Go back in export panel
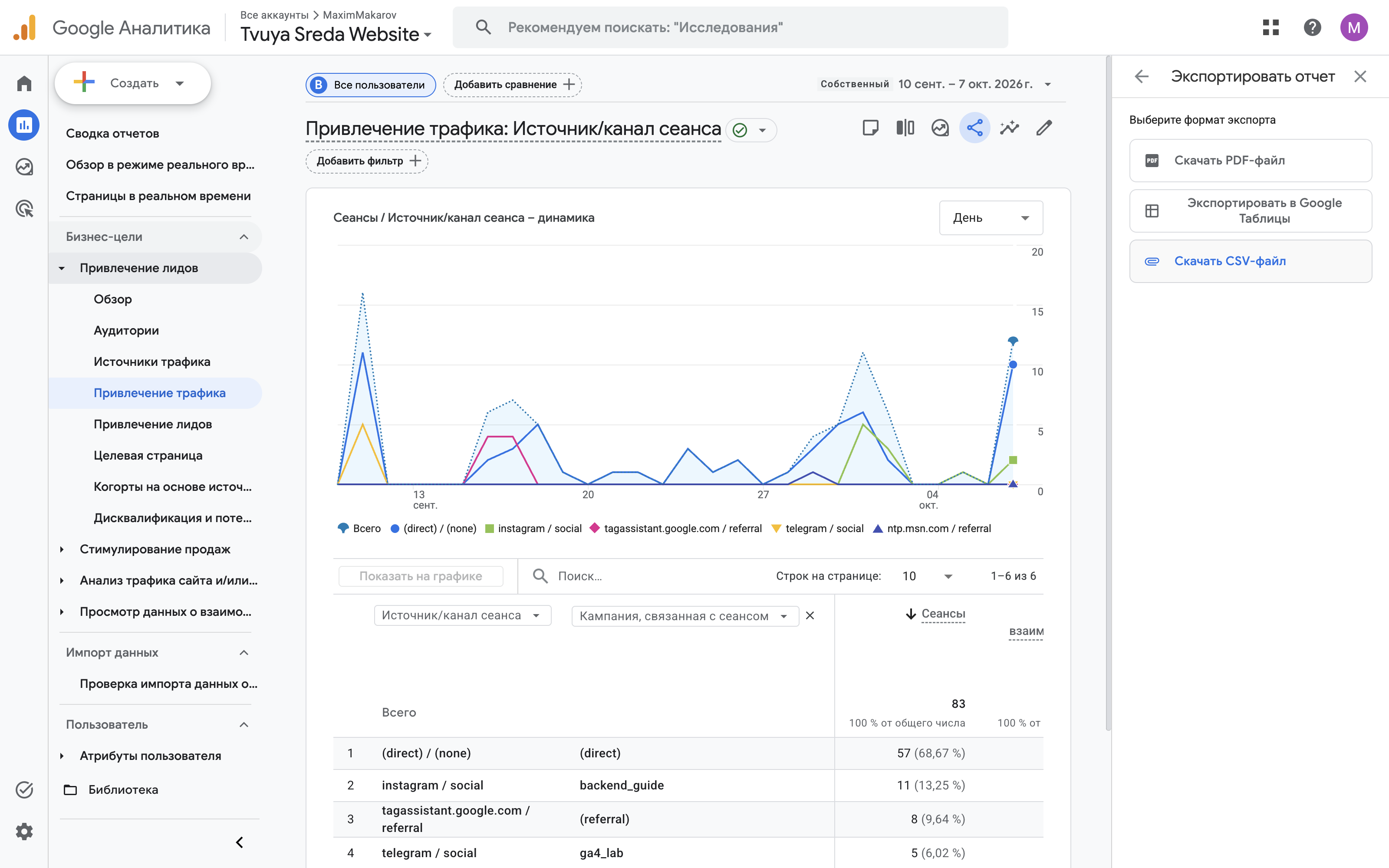This screenshot has height=868, width=1389. [1142, 76]
